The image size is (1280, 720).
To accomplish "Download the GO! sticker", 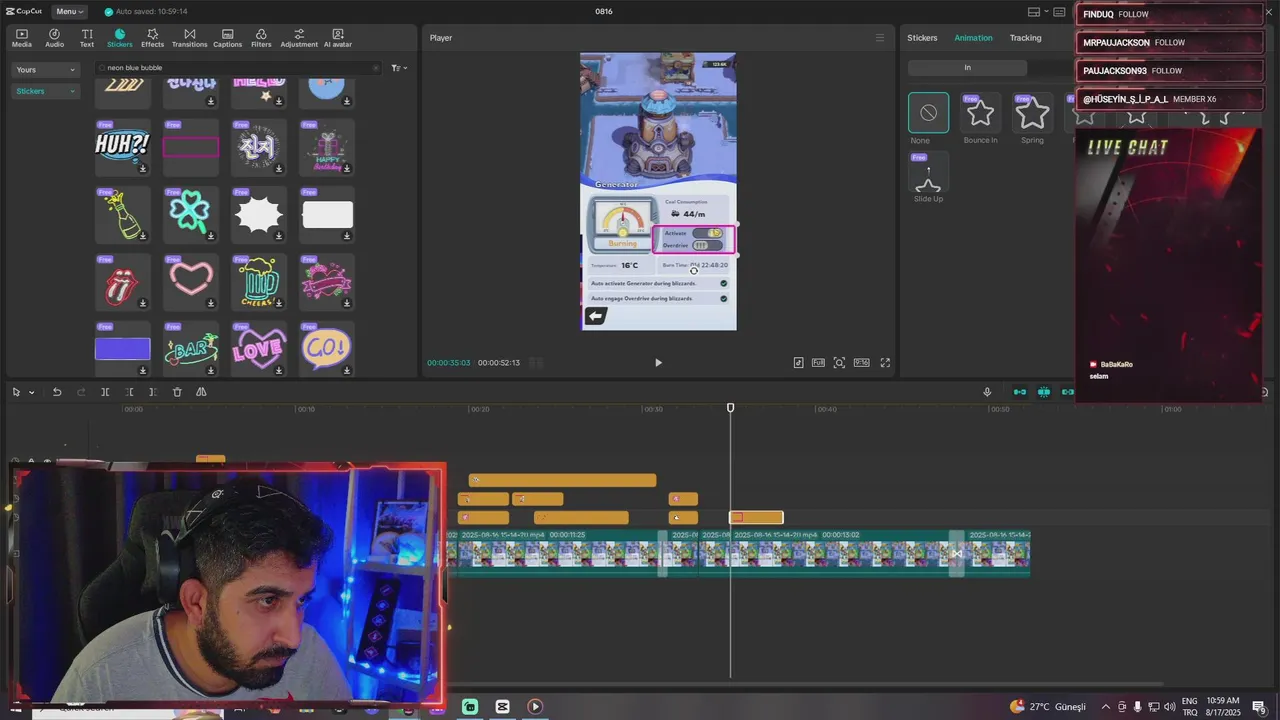I will 347,370.
